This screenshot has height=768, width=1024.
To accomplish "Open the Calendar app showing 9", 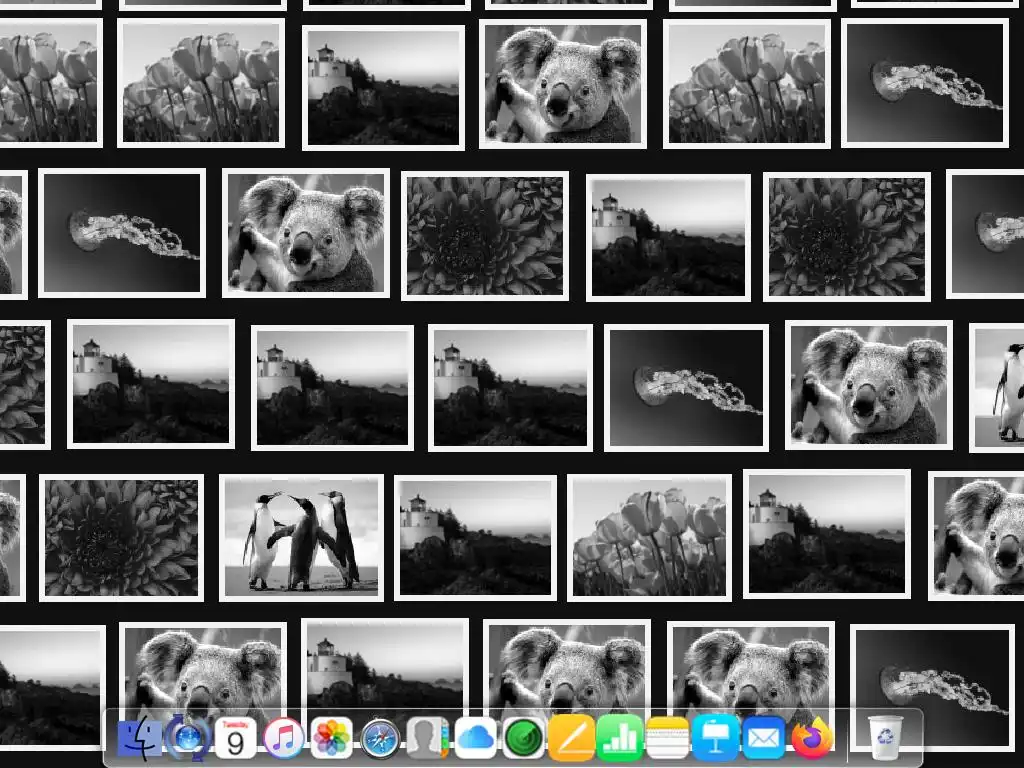I will point(235,738).
